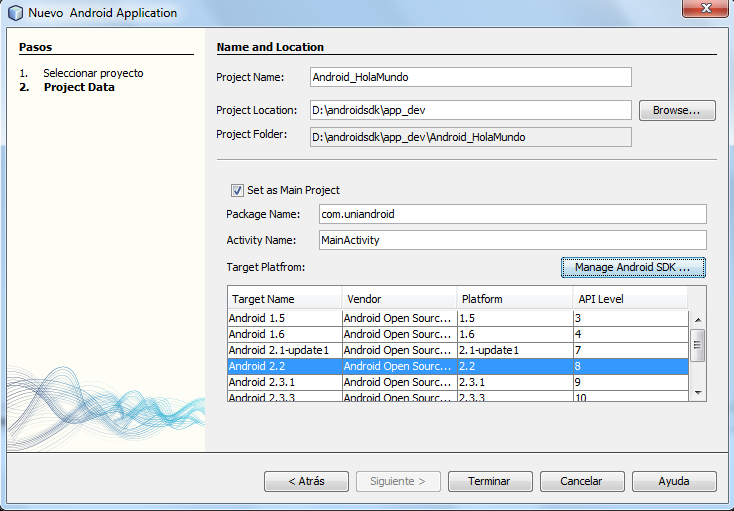Sort by Target Name column header
Screen dimensions: 734x511
pos(284,299)
